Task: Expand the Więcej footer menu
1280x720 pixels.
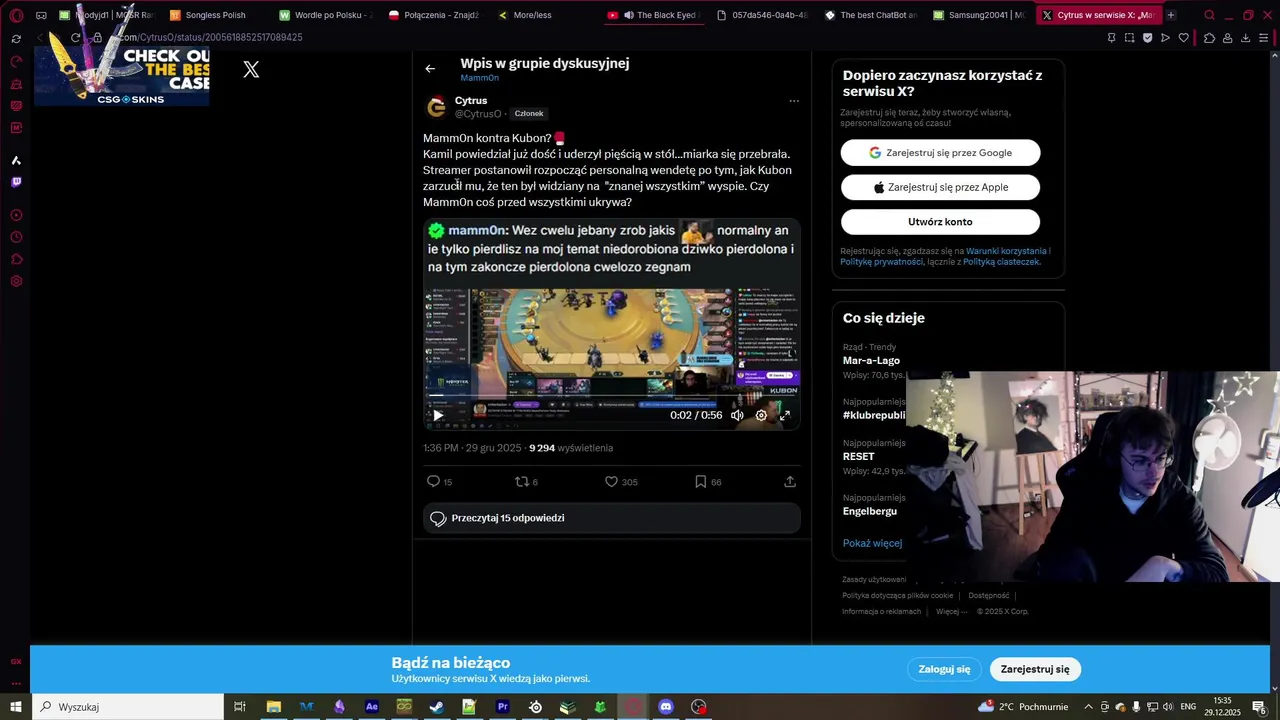Action: click(951, 611)
